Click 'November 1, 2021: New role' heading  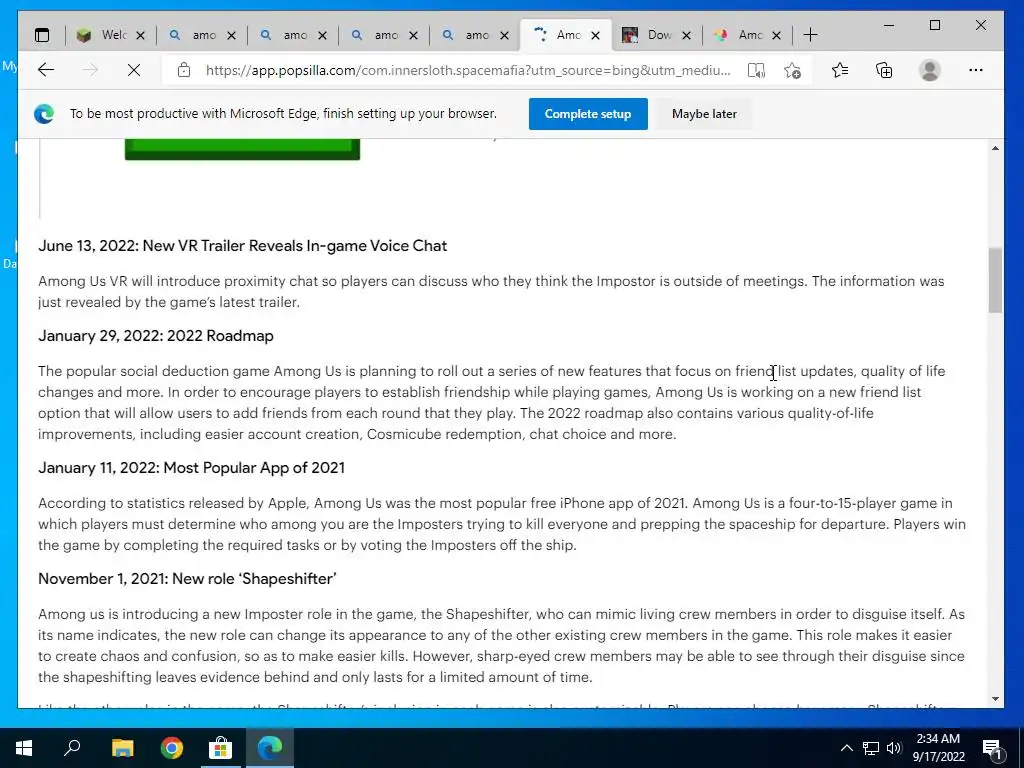187,579
